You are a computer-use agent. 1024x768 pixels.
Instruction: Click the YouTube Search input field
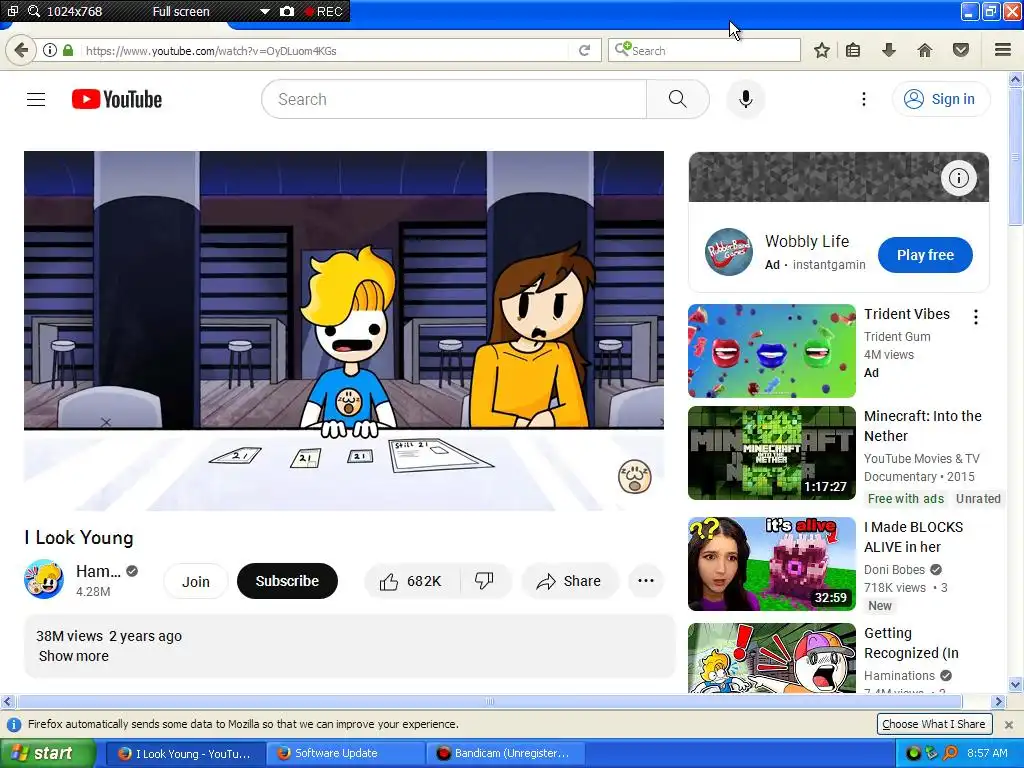point(455,99)
